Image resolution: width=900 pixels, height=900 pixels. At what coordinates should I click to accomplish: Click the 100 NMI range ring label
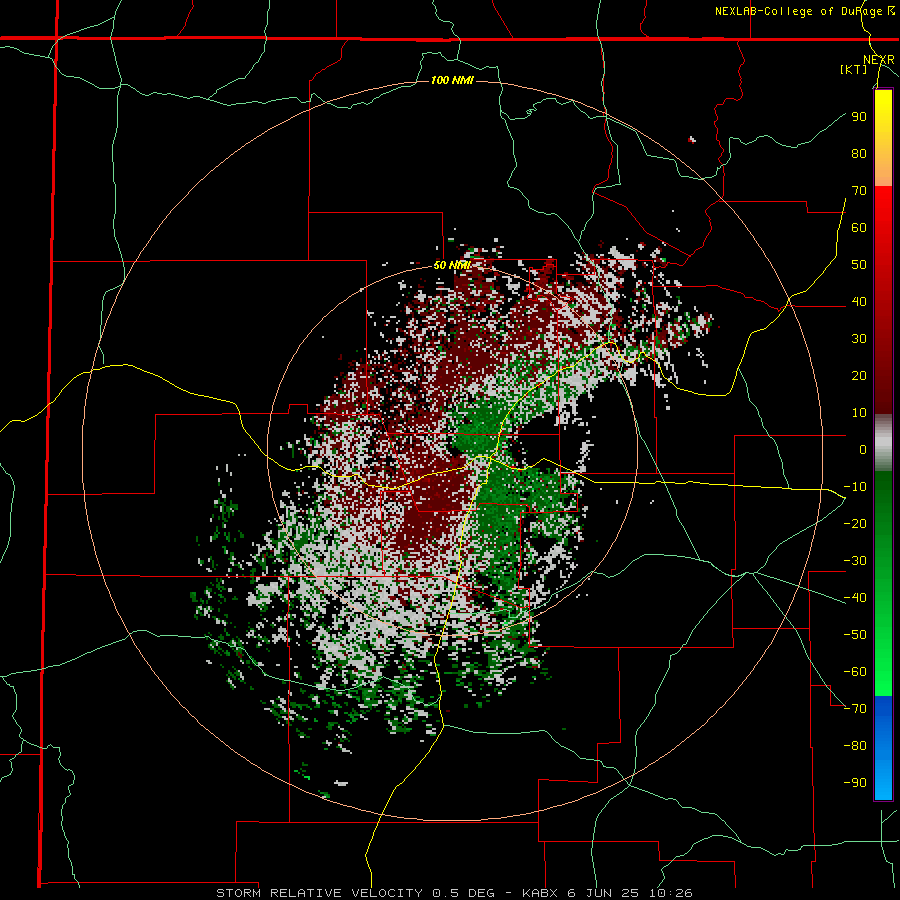pyautogui.click(x=452, y=80)
